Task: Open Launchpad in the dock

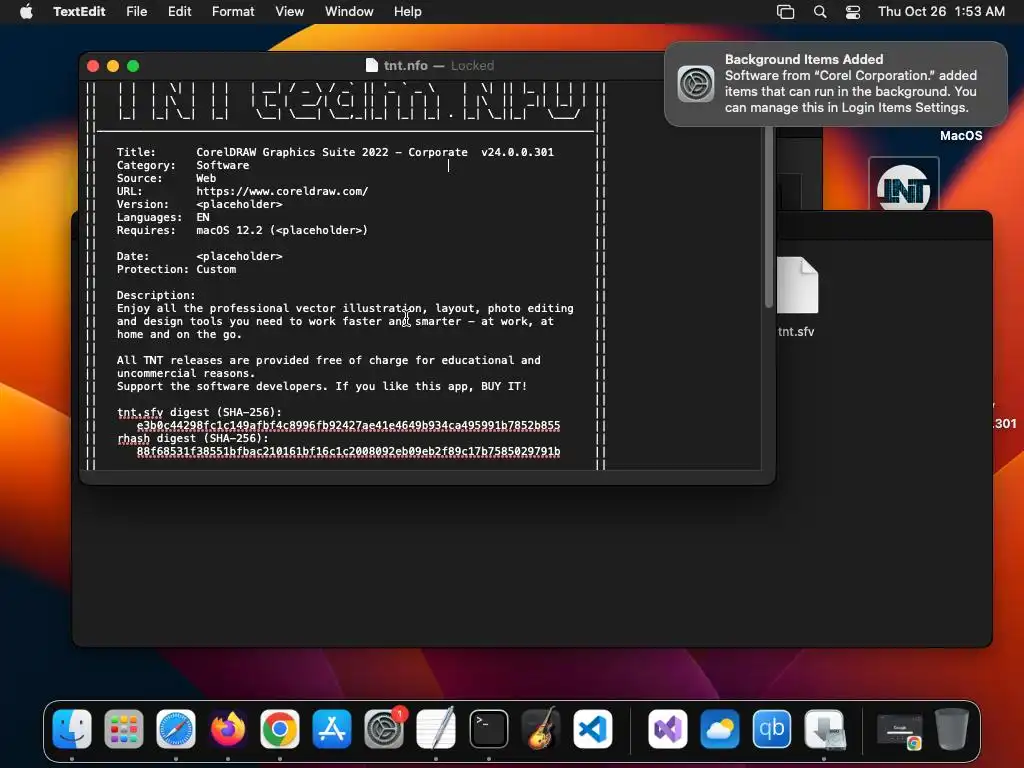Action: pos(123,729)
